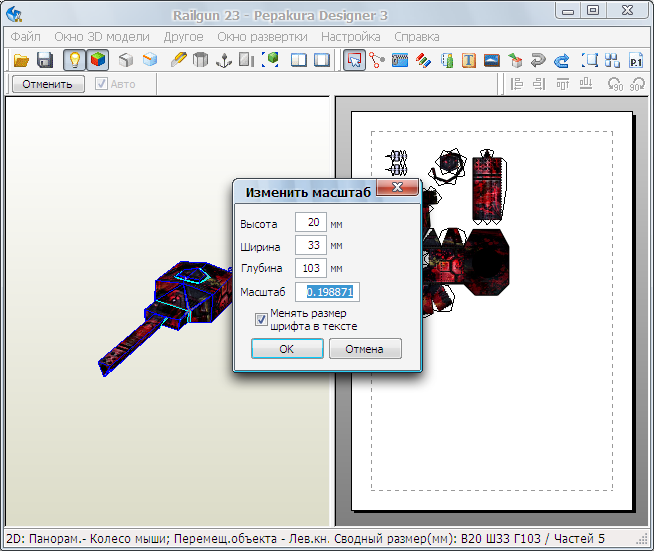The height and width of the screenshot is (551, 654).
Task: Click the gray undo arrow icon
Action: coord(538,60)
